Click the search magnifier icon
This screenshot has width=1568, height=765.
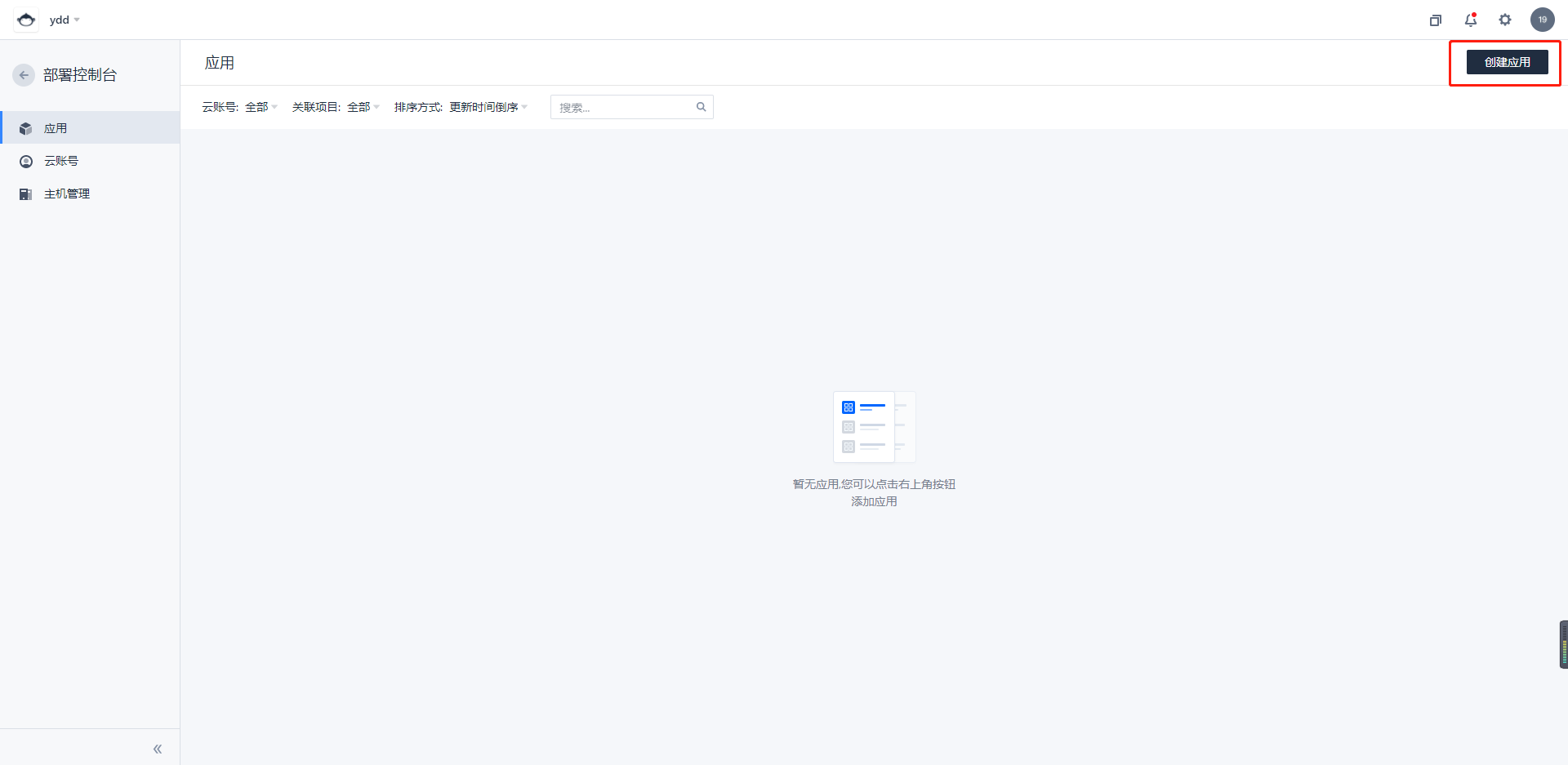(x=701, y=107)
